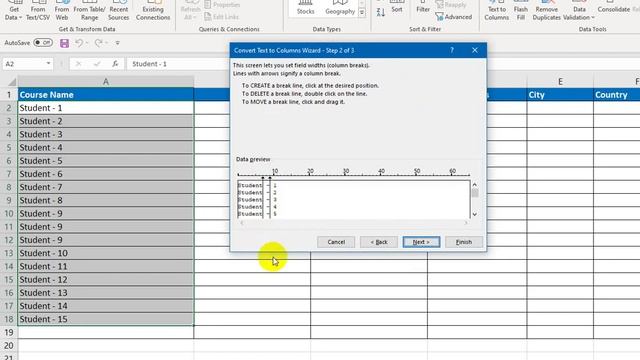
Task: Click the Name Box showing A2
Action: click(x=24, y=64)
